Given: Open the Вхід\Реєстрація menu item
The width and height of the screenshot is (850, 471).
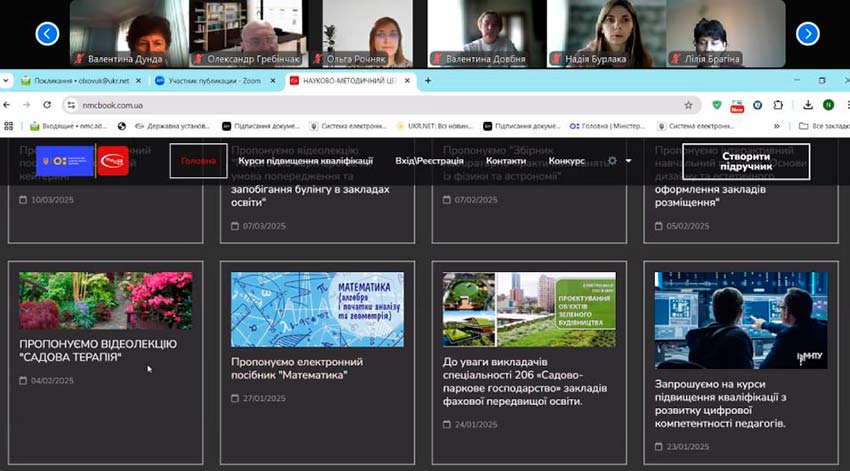Looking at the screenshot, I should (429, 161).
